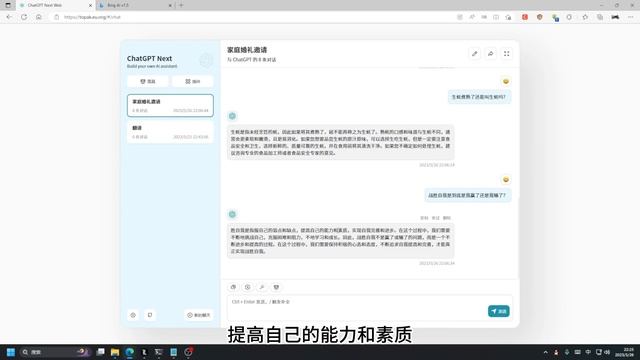Click the retry action above last reply
640x360 pixels.
coord(436,218)
